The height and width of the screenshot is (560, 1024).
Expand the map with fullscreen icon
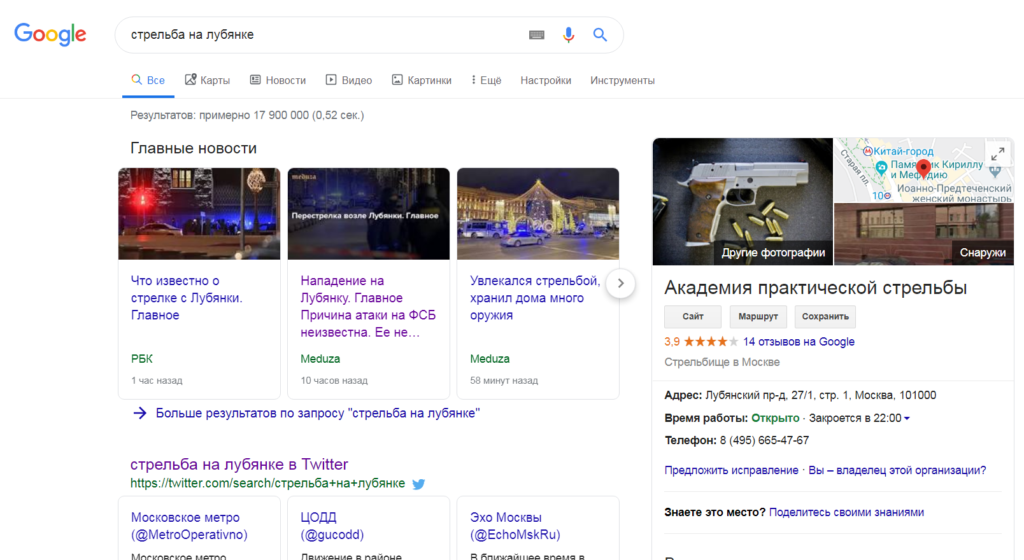(997, 154)
